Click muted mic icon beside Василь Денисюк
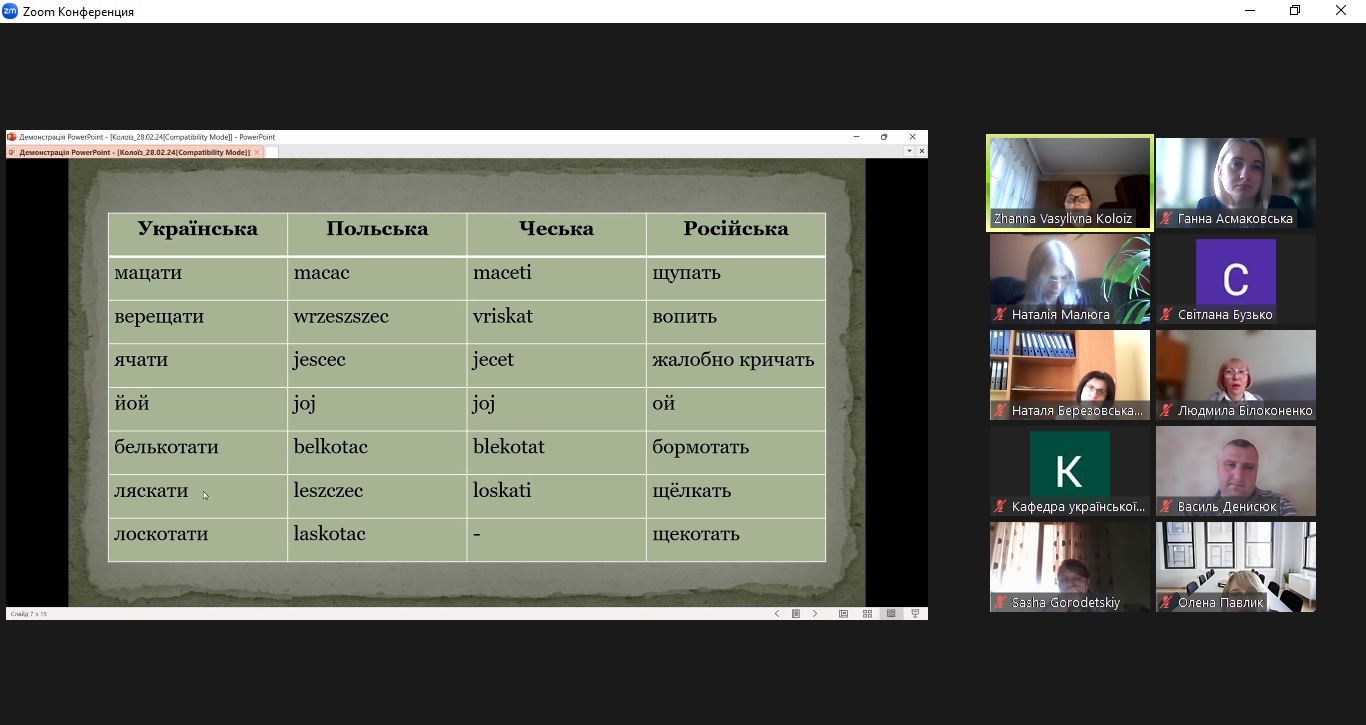 click(1166, 507)
